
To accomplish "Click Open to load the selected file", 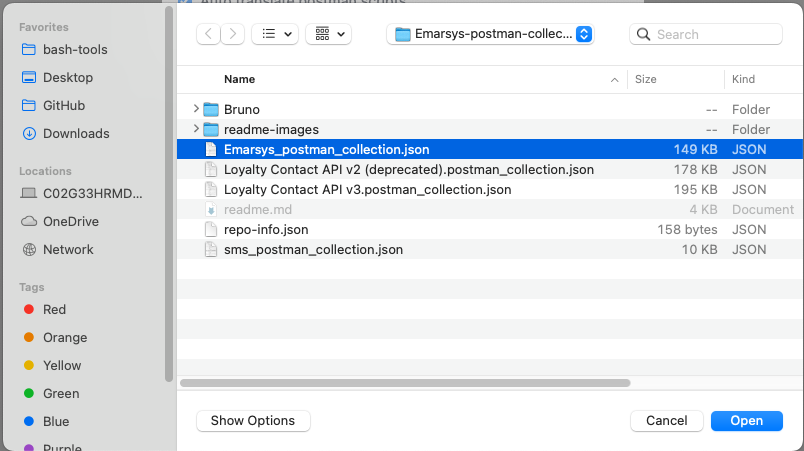I will click(x=747, y=421).
